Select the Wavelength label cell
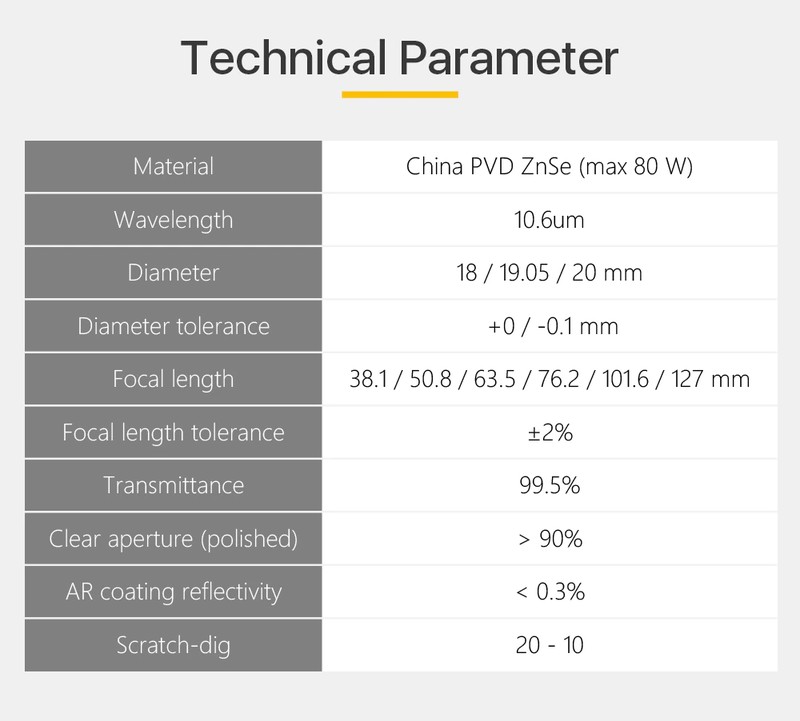 (173, 220)
